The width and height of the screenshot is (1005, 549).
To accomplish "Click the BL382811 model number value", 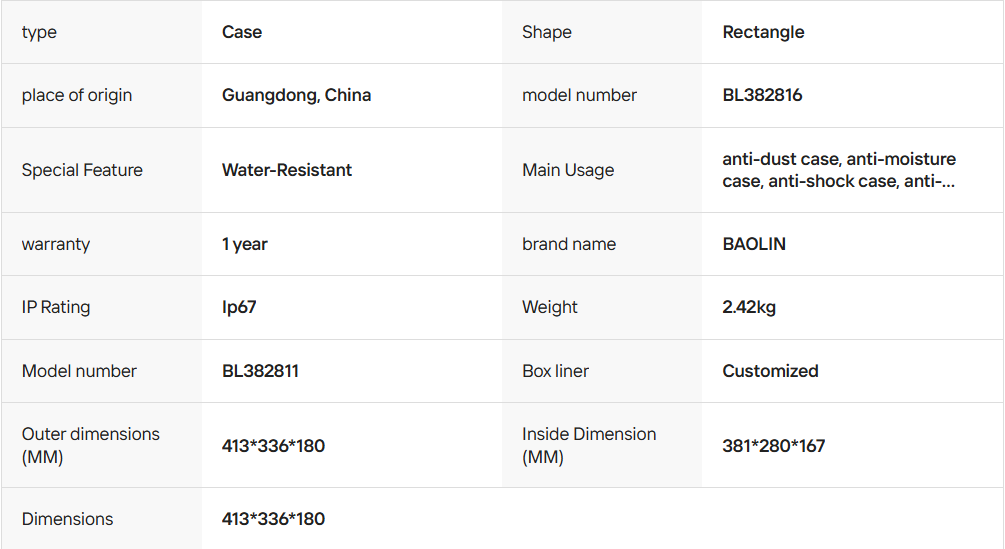I will 260,371.
